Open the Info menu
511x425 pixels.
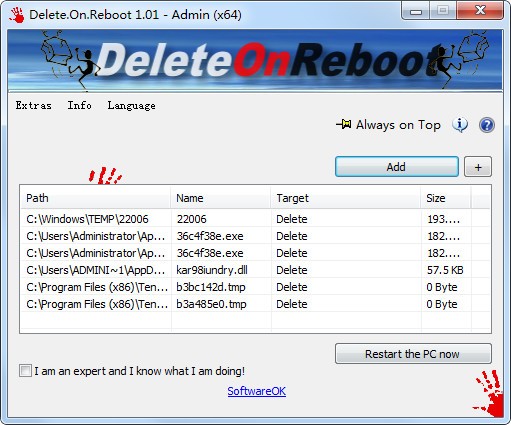[x=79, y=105]
